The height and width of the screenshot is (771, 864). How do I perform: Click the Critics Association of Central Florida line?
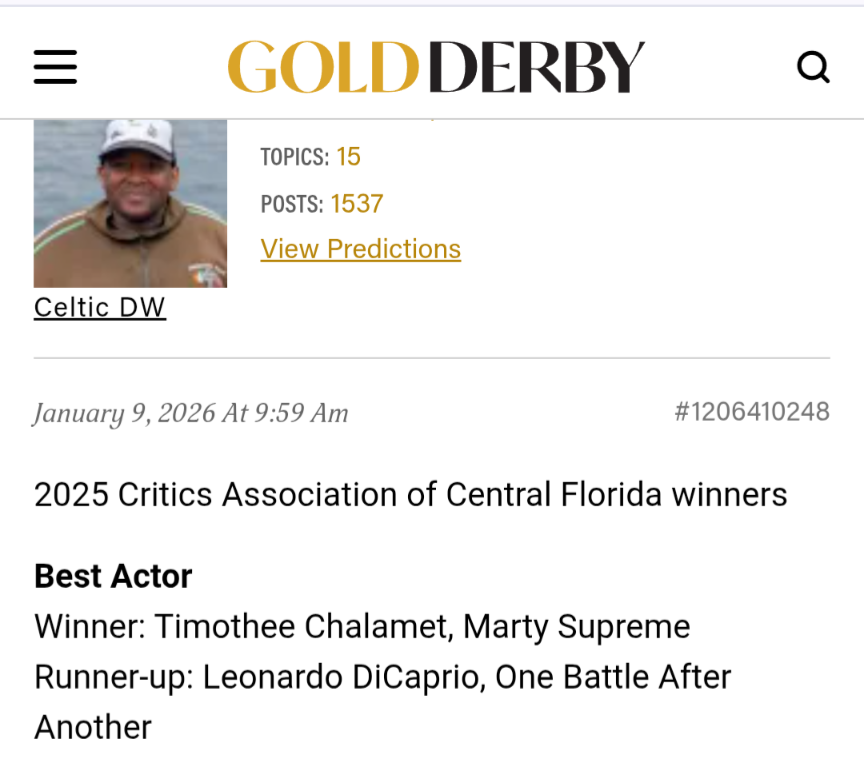(x=410, y=494)
